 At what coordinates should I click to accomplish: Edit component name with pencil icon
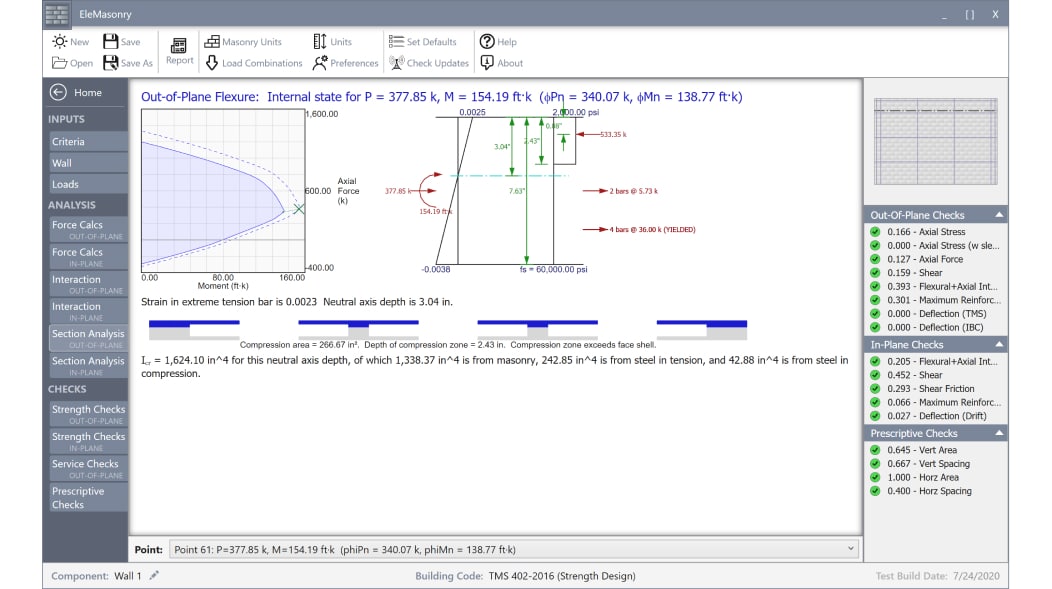pyautogui.click(x=154, y=576)
